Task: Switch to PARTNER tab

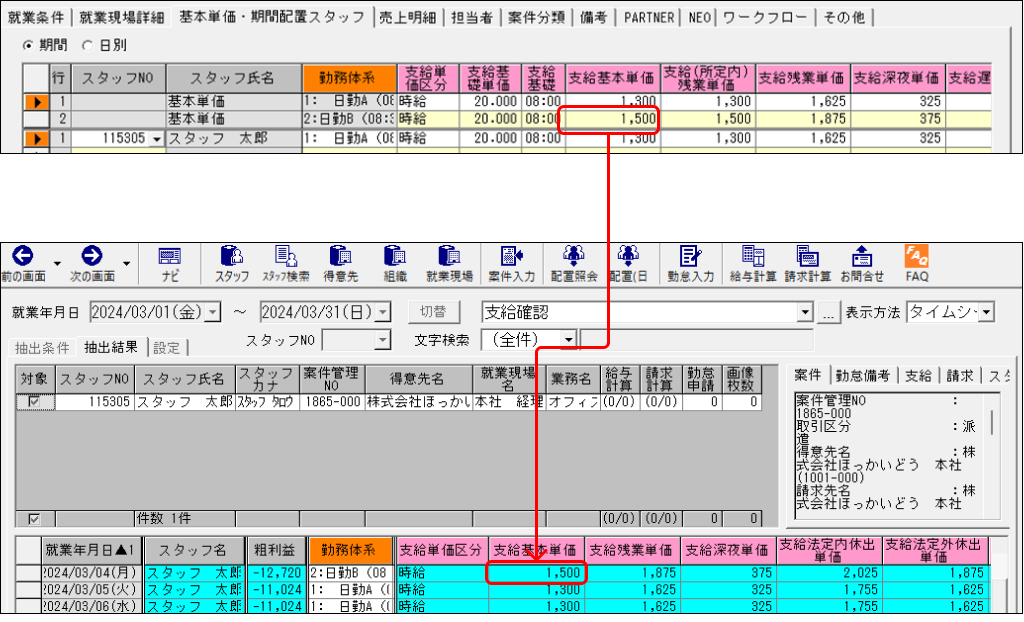Action: [x=648, y=18]
